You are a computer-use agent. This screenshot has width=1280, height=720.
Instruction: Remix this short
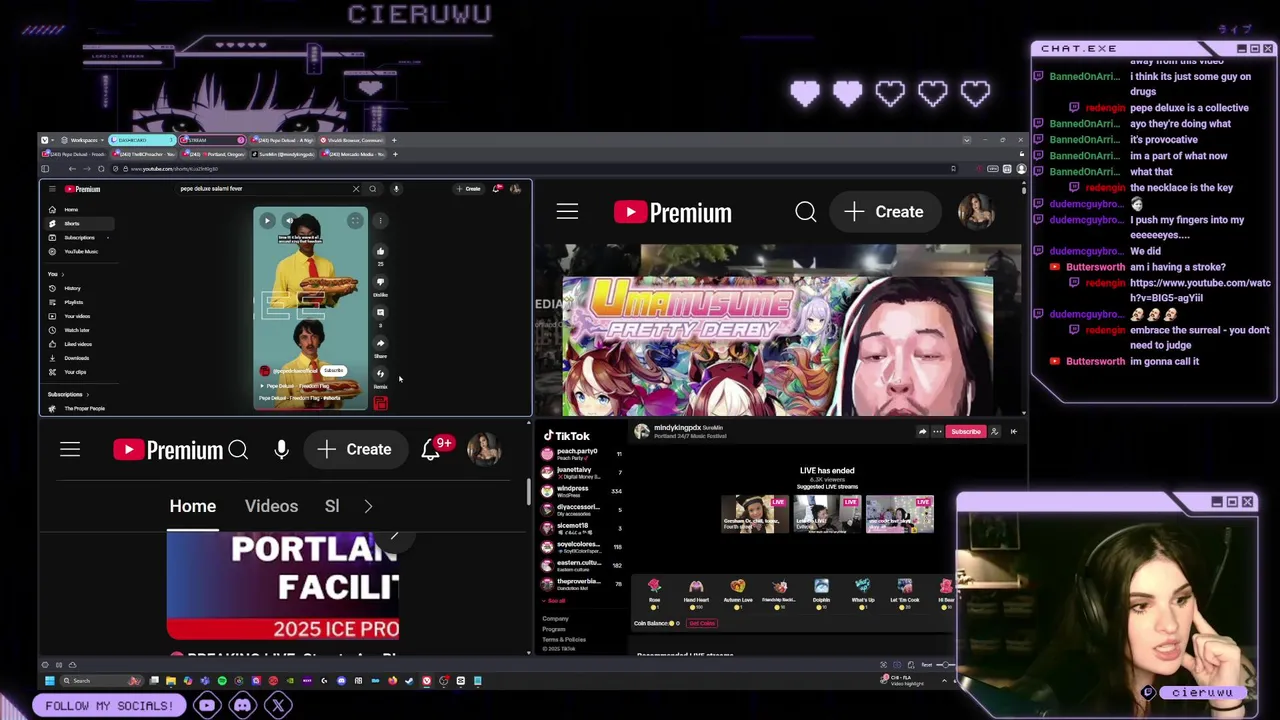pyautogui.click(x=380, y=375)
